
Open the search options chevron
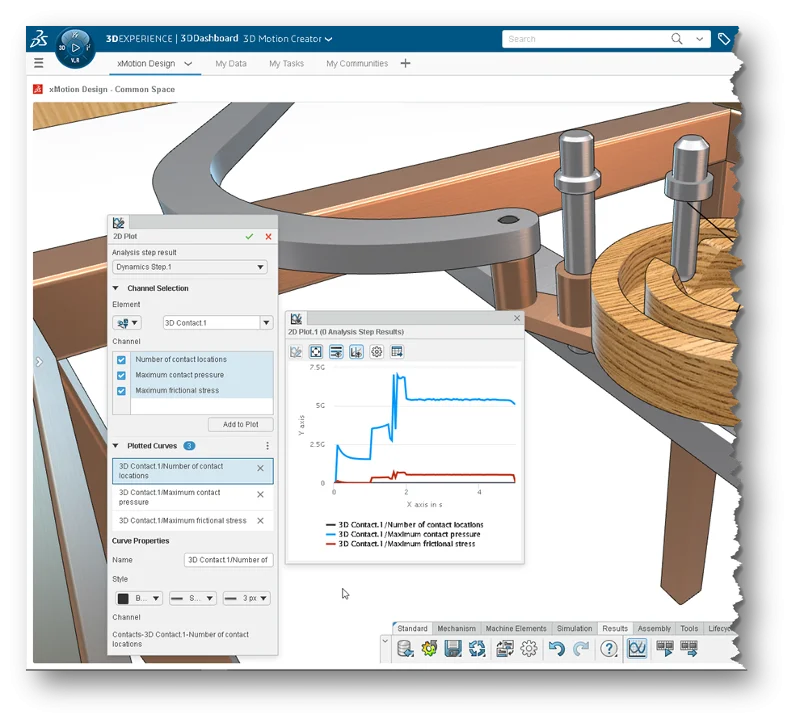click(x=699, y=39)
